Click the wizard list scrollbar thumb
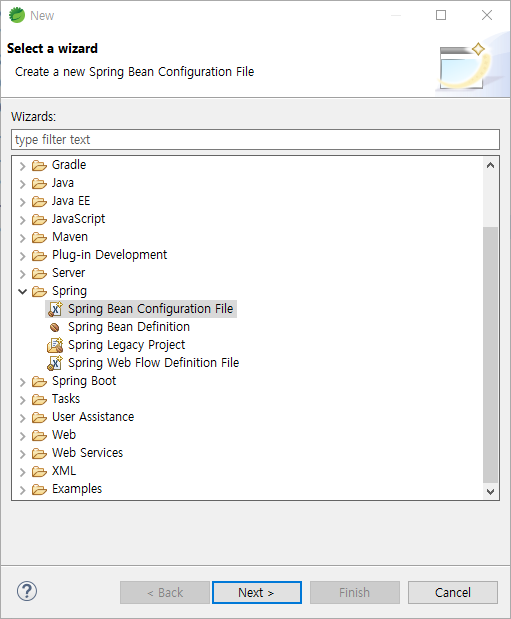Screen dimensions: 511x619 pyautogui.click(x=490, y=355)
